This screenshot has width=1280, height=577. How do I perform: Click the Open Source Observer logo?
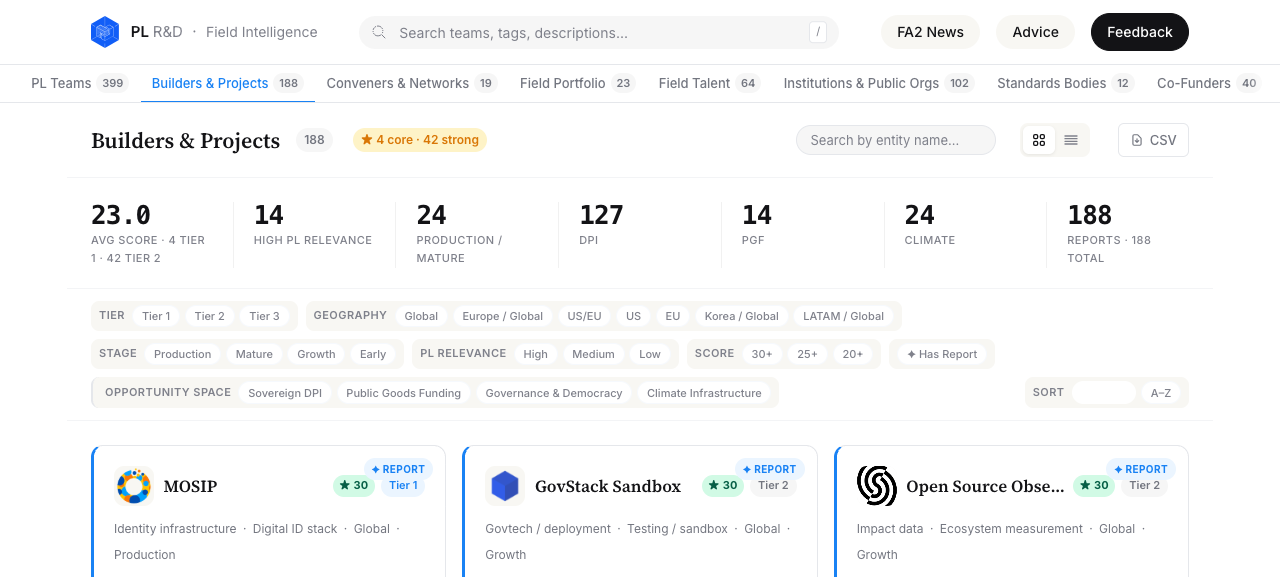click(x=877, y=486)
